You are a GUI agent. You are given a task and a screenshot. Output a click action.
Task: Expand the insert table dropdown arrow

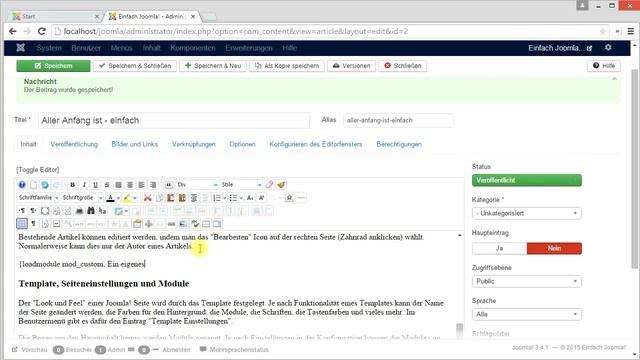point(127,211)
